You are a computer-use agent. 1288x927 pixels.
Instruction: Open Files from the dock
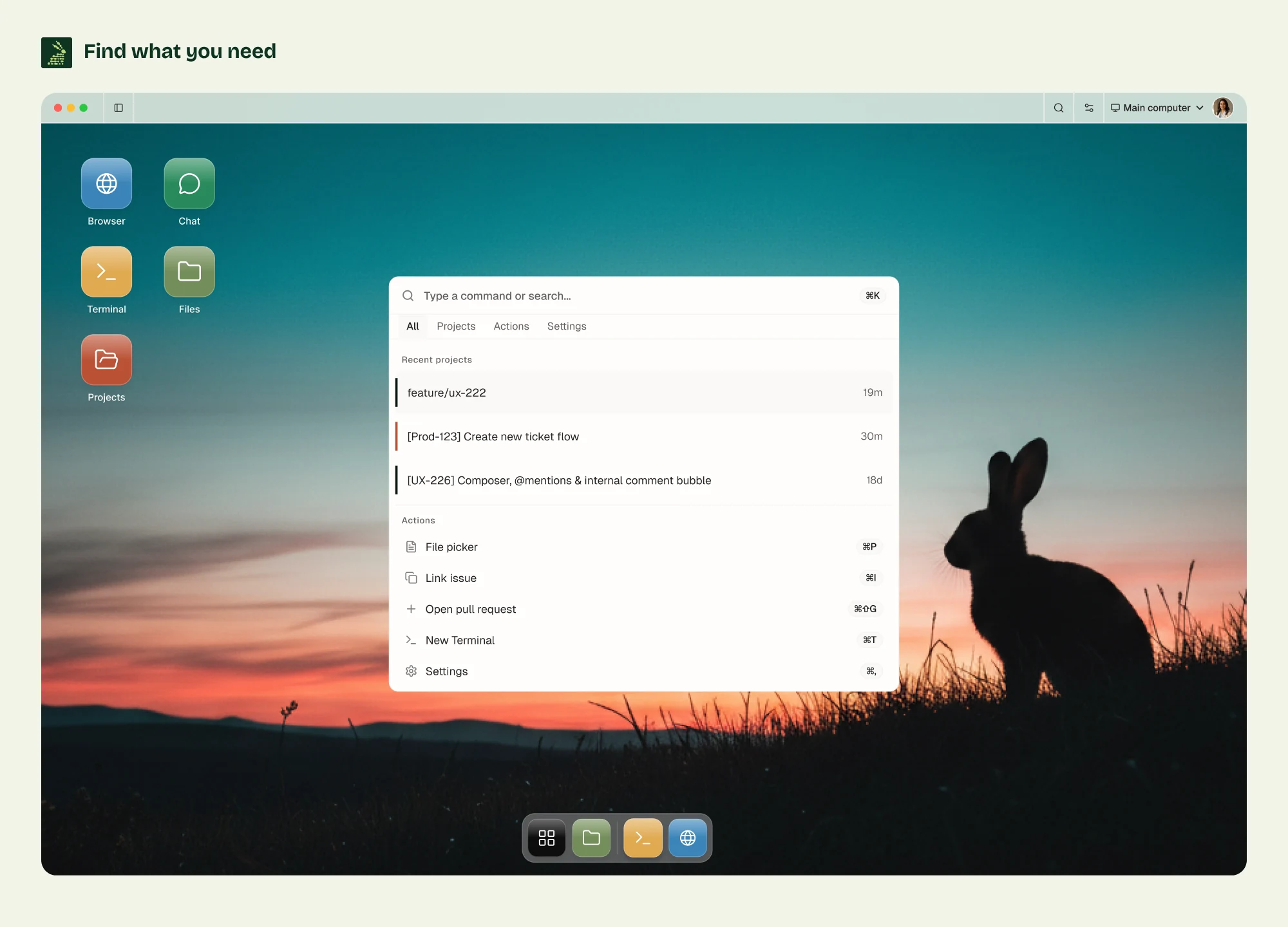591,838
